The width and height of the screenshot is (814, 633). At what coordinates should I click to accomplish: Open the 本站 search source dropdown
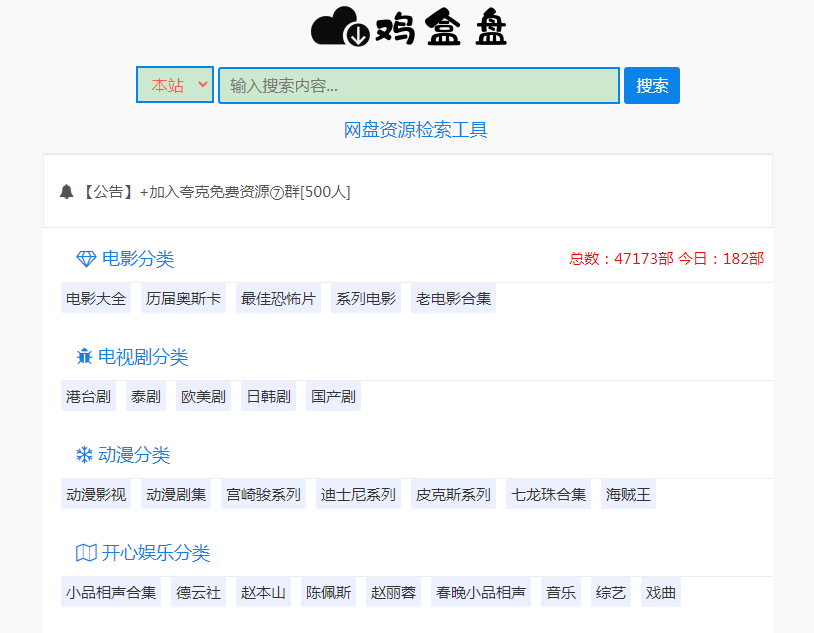[x=175, y=85]
